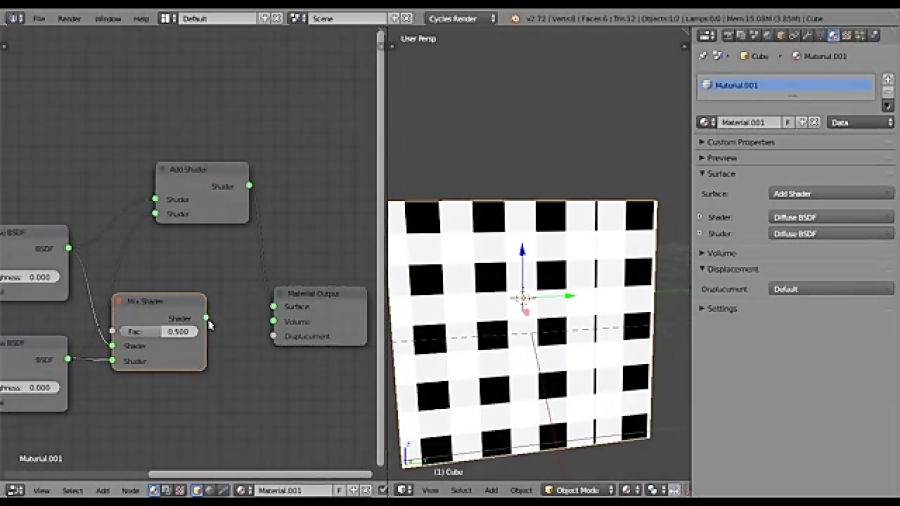Screen dimensions: 900x506
Task: Add a new scene
Action: pos(394,18)
